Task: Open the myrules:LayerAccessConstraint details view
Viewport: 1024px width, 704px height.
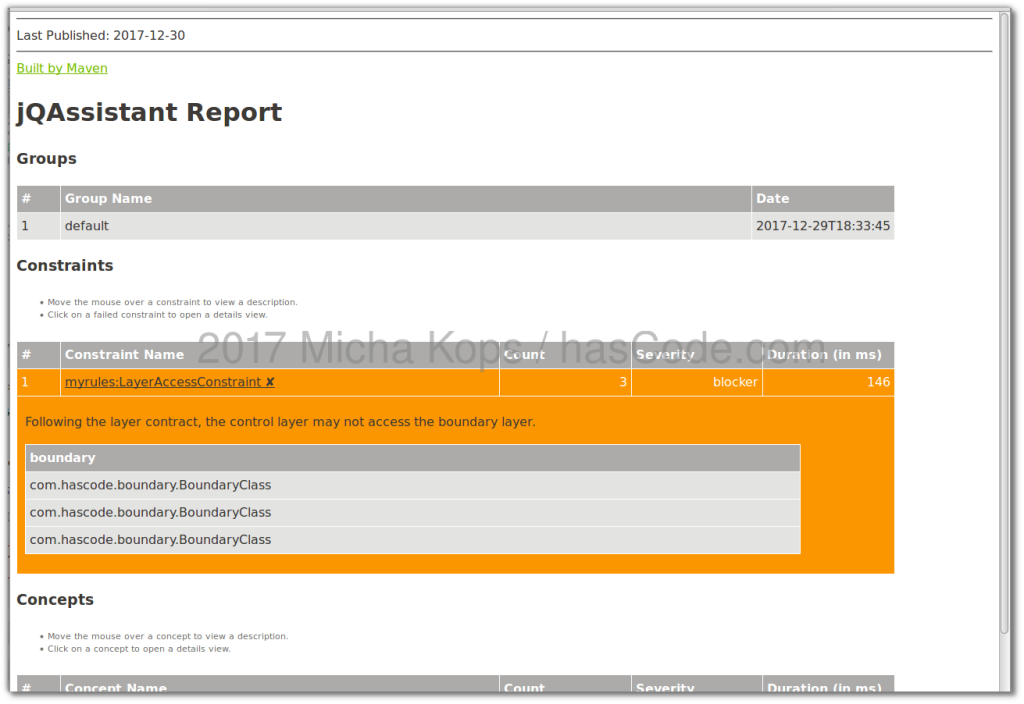Action: (x=160, y=382)
